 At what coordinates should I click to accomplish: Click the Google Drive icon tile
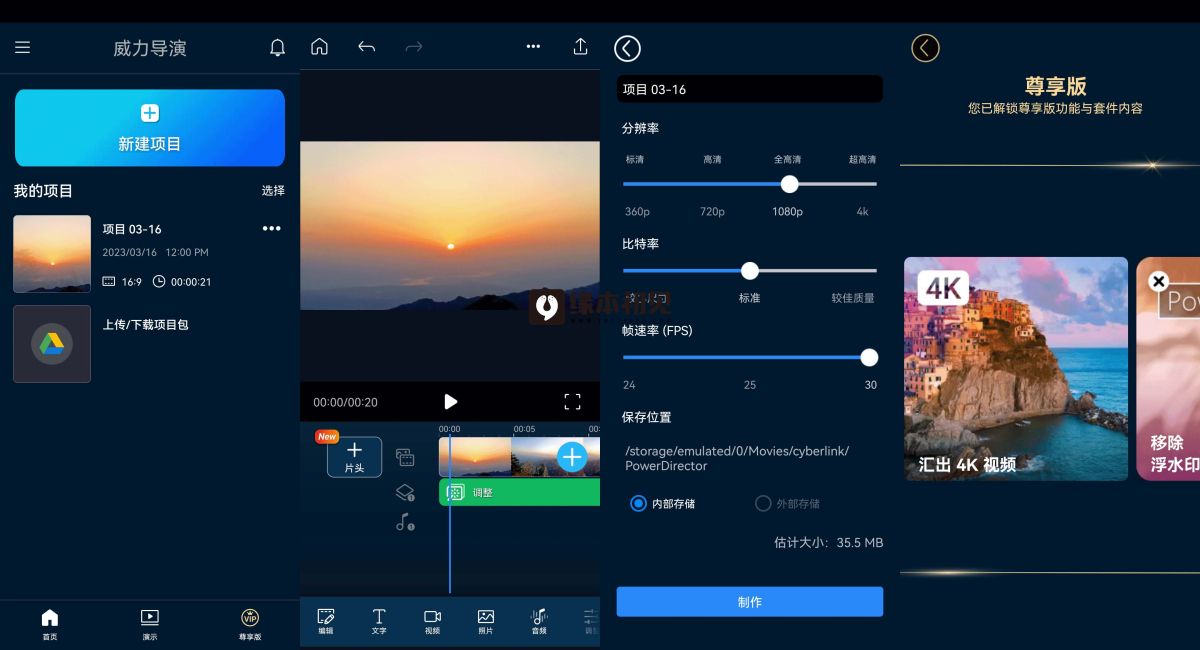pyautogui.click(x=52, y=344)
